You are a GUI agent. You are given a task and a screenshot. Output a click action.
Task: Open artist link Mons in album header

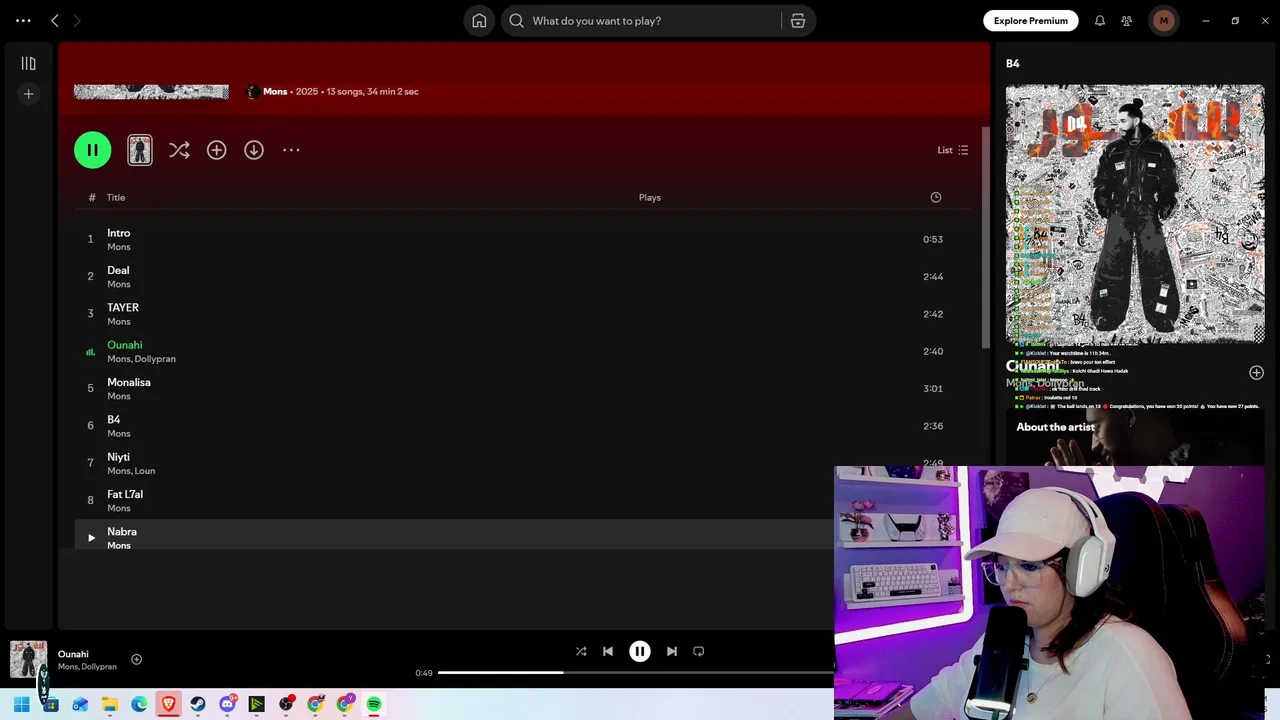[x=275, y=91]
